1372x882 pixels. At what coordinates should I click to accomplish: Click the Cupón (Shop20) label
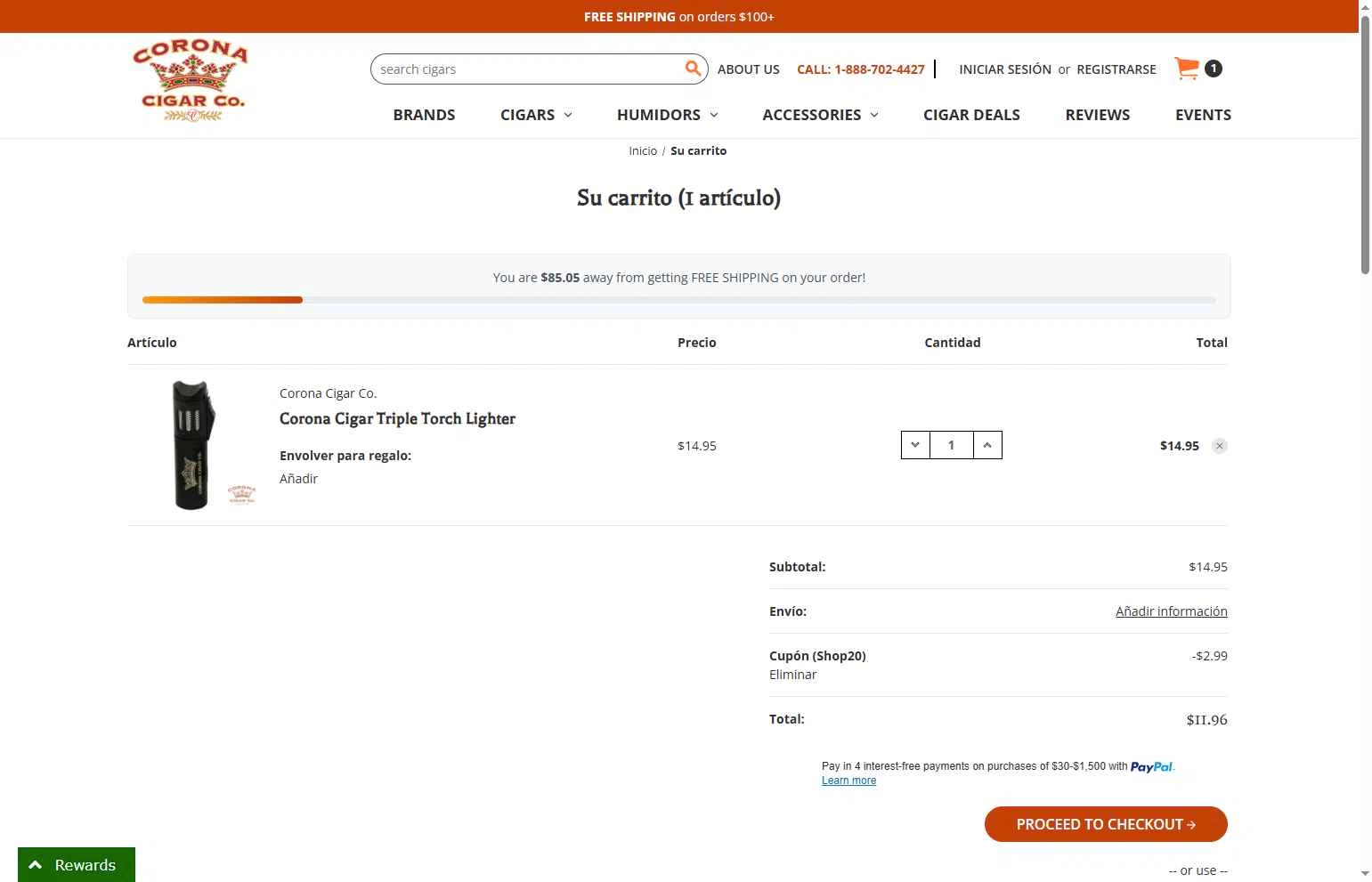pyautogui.click(x=817, y=656)
